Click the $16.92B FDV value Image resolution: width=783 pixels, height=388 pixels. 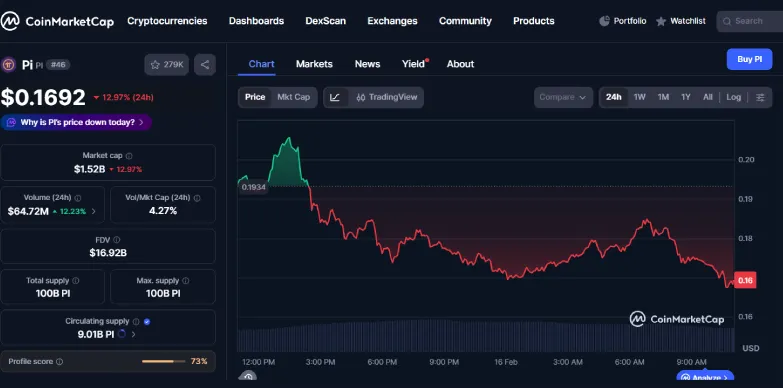(108, 253)
